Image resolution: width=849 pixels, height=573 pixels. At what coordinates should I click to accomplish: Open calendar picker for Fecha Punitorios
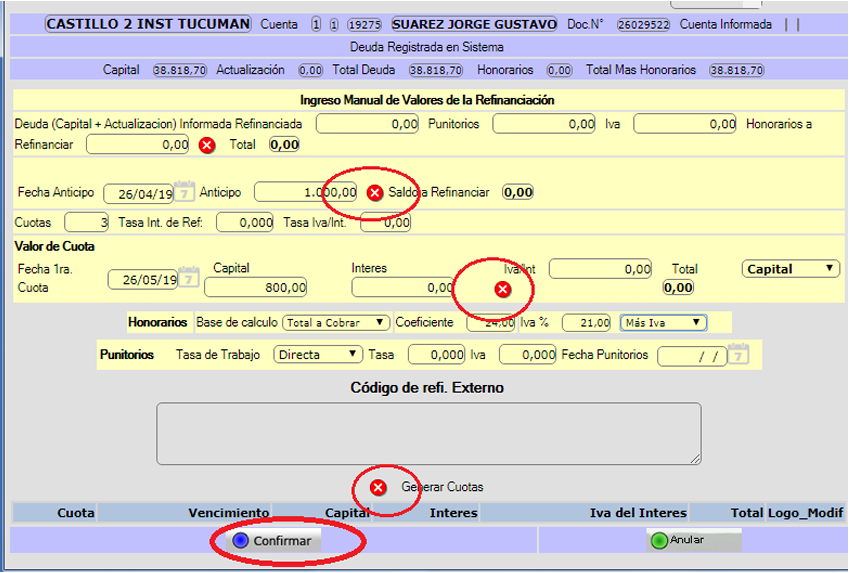click(x=738, y=355)
